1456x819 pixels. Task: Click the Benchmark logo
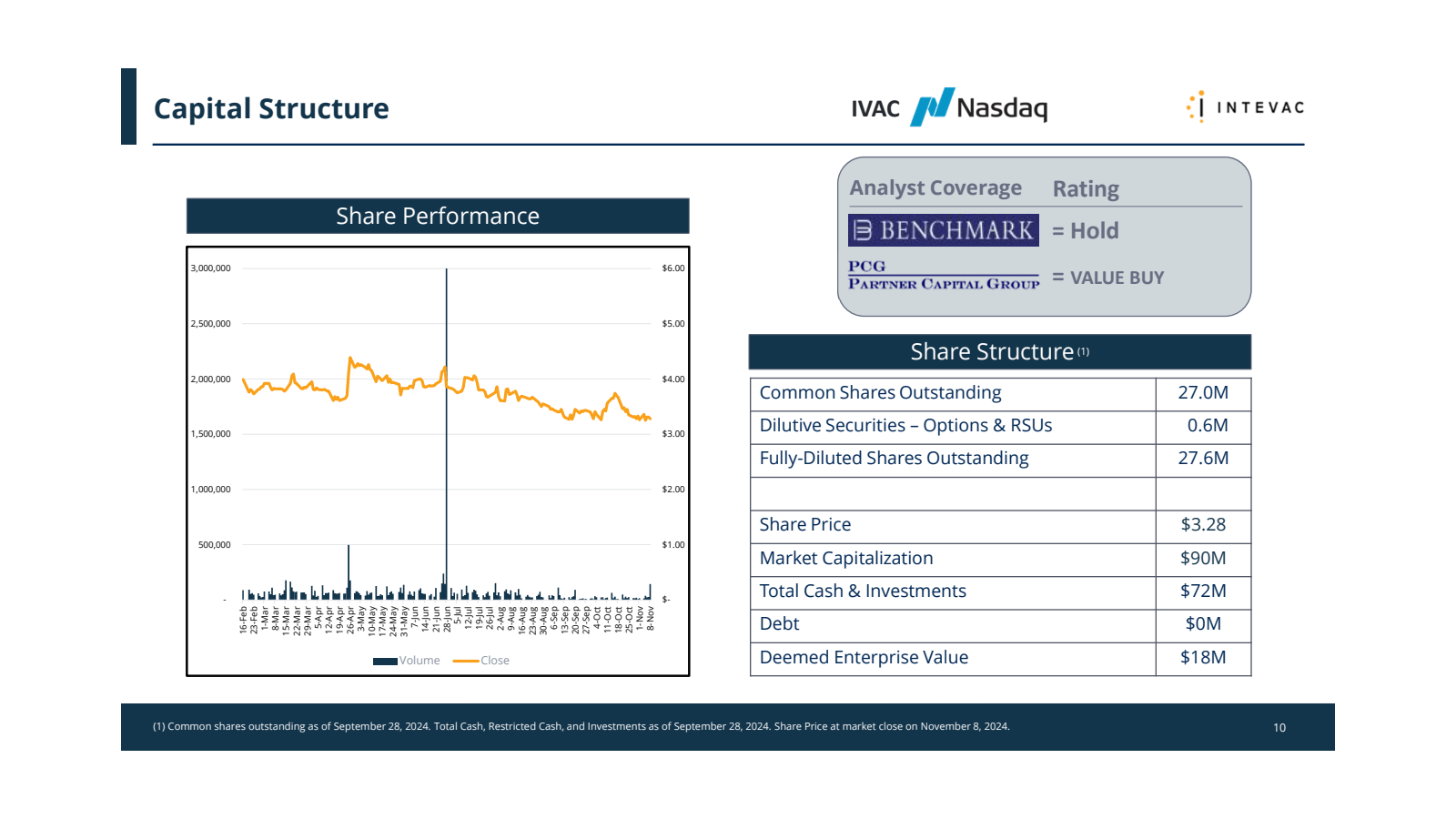(944, 230)
